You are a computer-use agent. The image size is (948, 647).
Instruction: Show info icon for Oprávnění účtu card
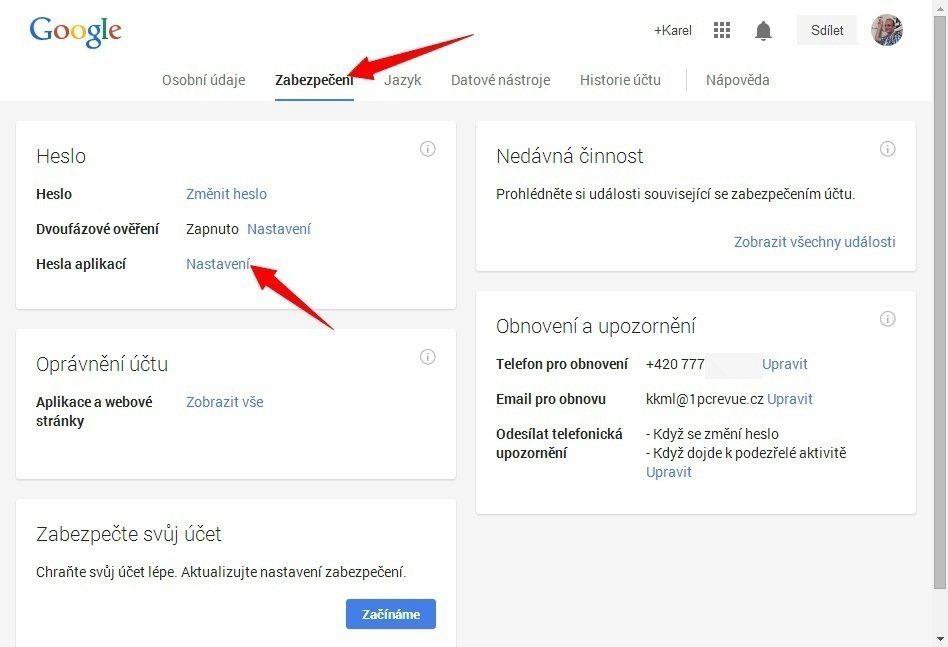[427, 357]
